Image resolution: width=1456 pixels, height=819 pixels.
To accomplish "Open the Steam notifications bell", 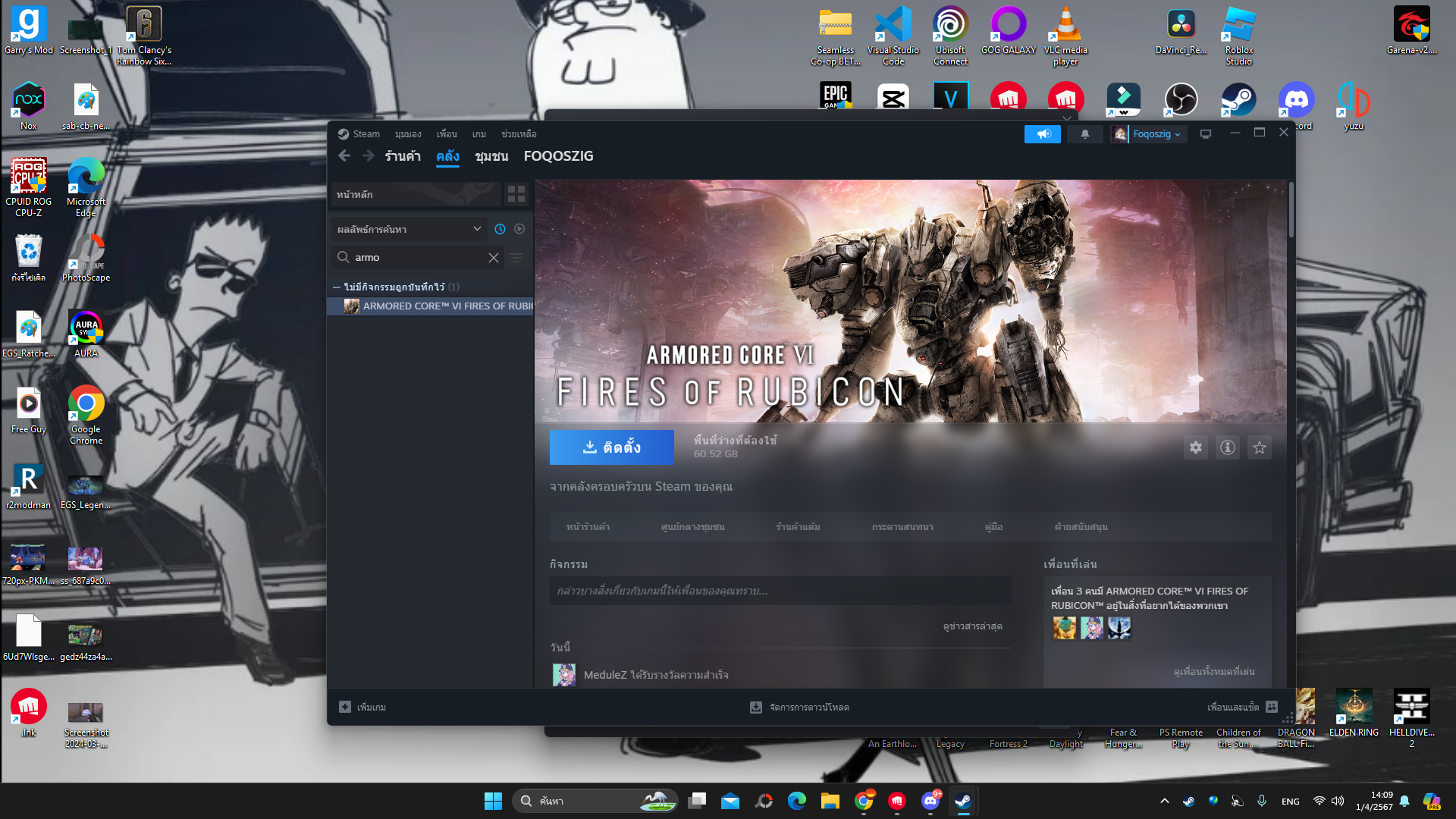I will coord(1085,134).
